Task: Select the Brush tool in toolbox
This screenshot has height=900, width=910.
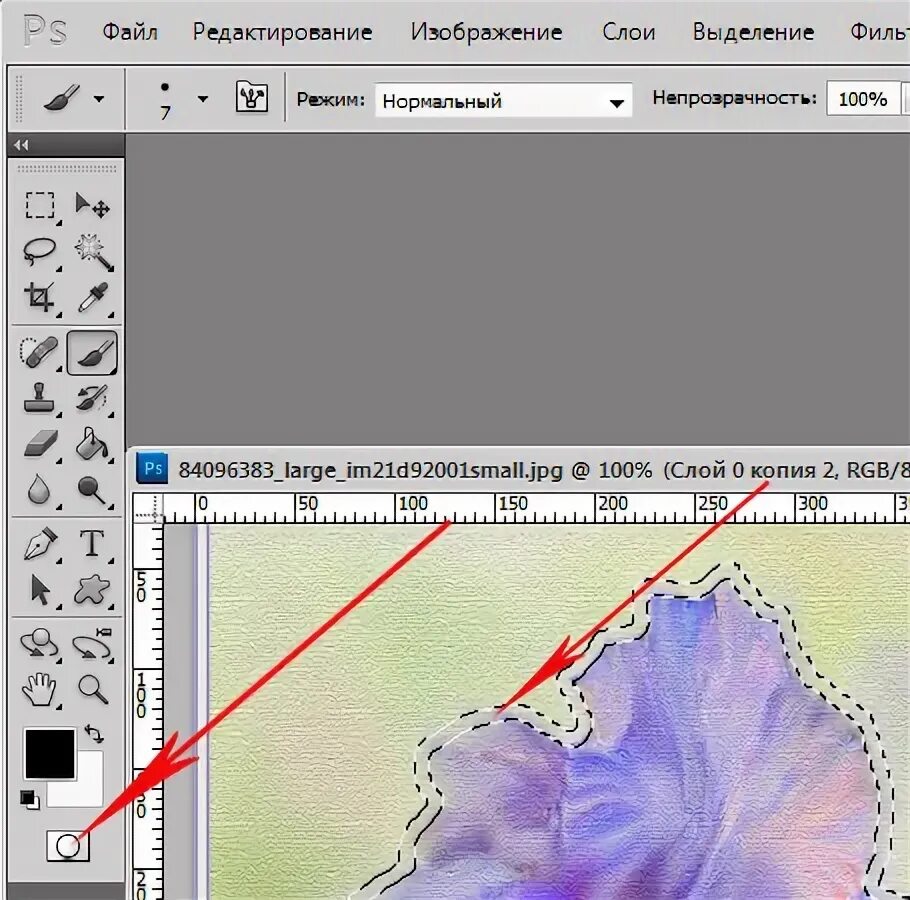Action: pos(92,352)
